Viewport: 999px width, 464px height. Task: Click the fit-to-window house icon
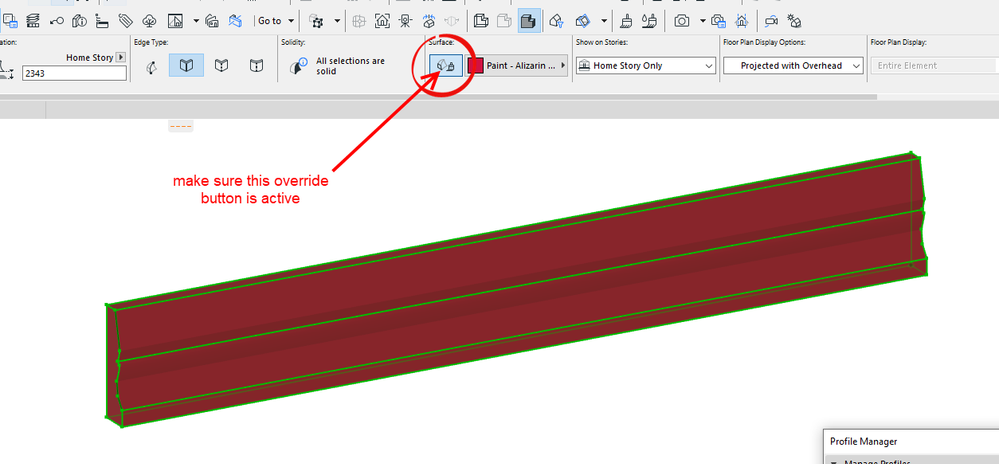tap(382, 21)
